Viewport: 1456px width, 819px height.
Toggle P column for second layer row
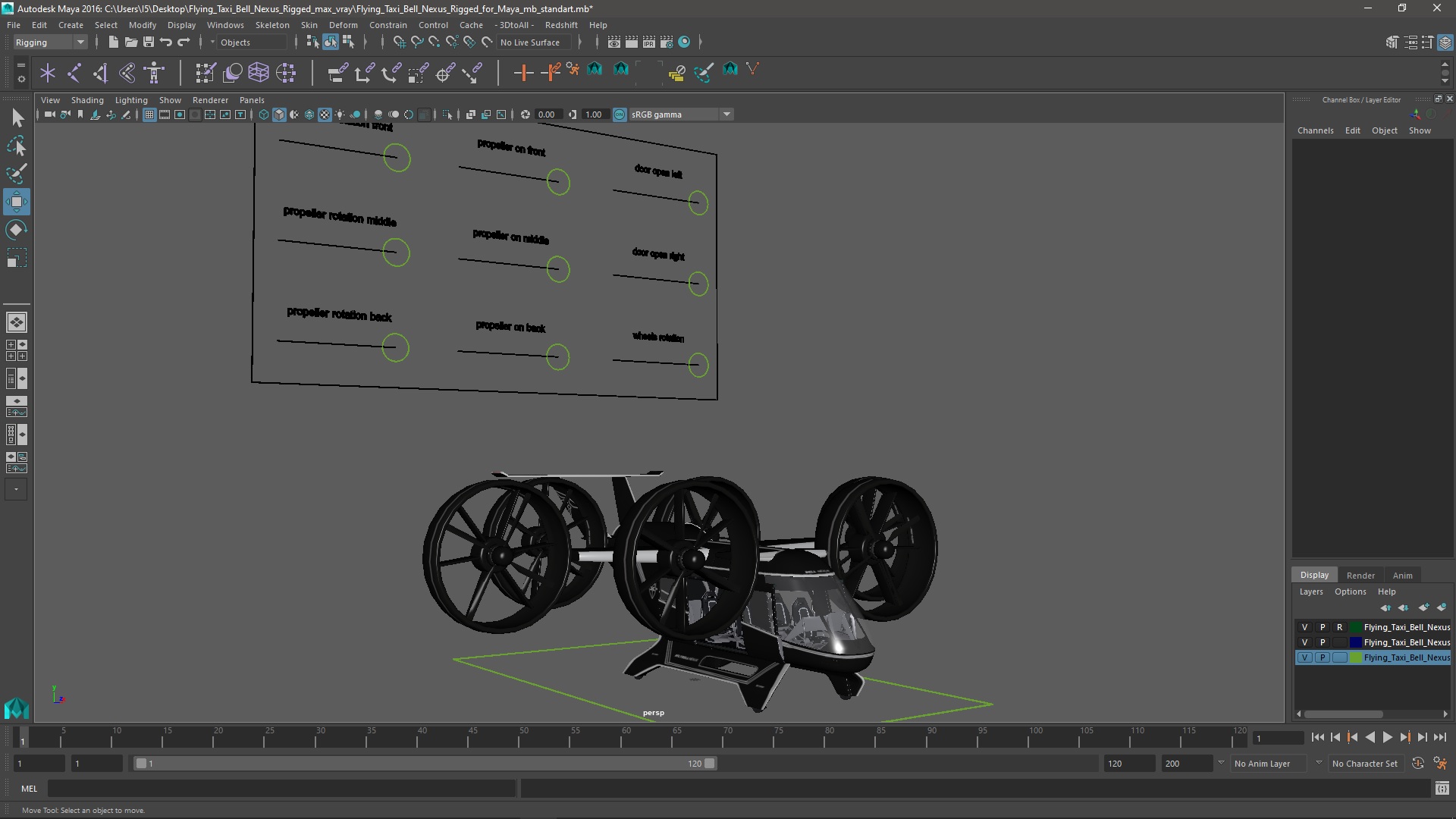pos(1322,641)
